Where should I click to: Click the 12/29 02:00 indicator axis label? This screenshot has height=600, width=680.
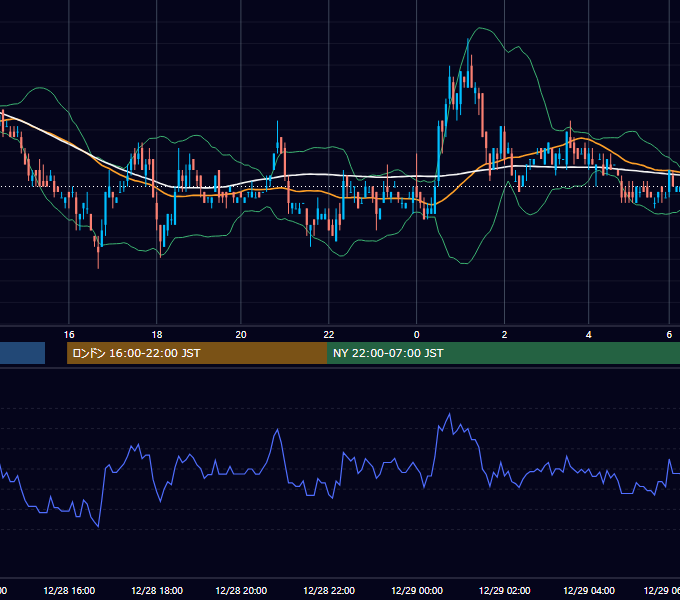point(504,590)
